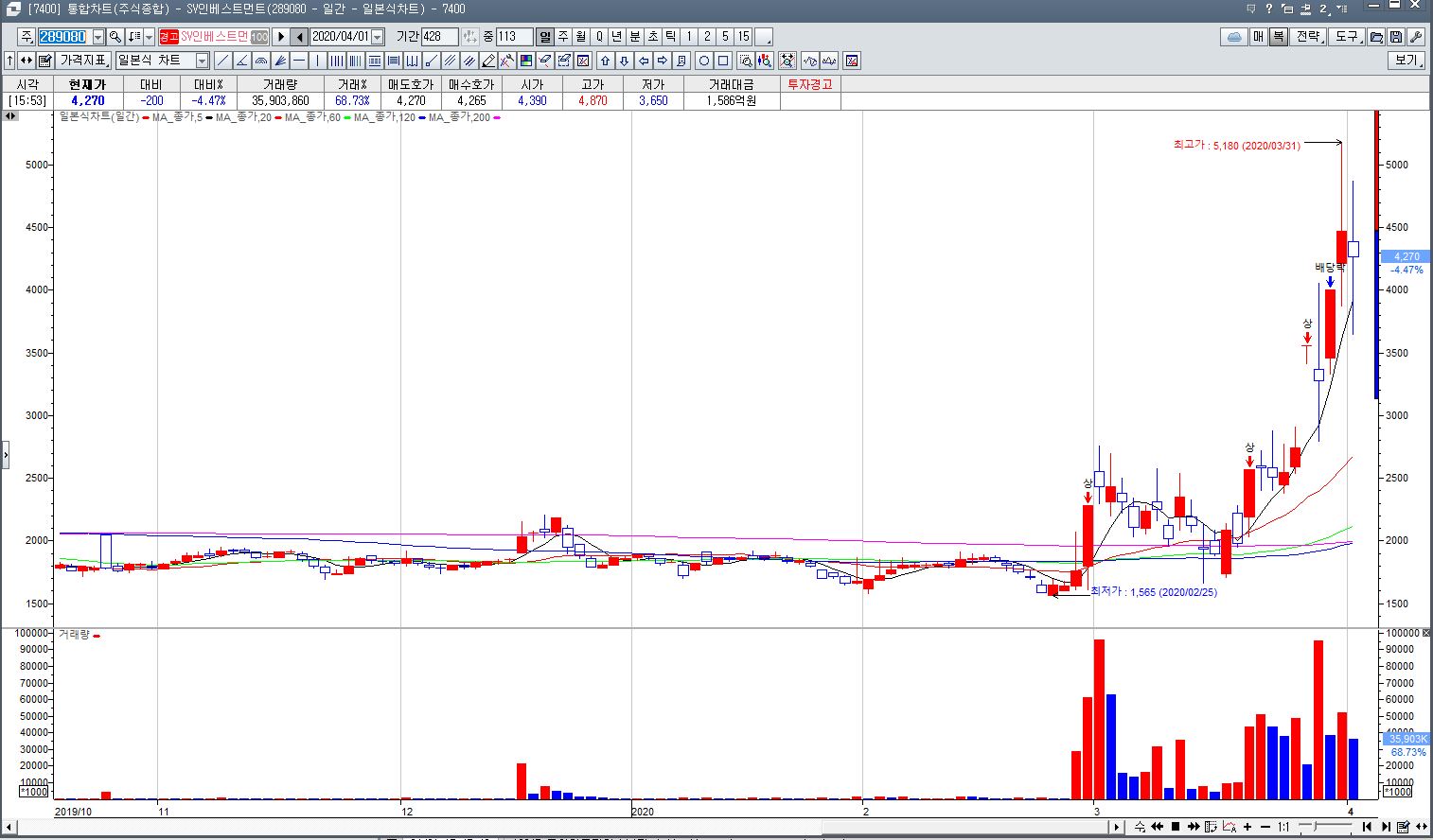The image size is (1433, 840).
Task: Expand the left side panel arrow
Action: (5, 455)
